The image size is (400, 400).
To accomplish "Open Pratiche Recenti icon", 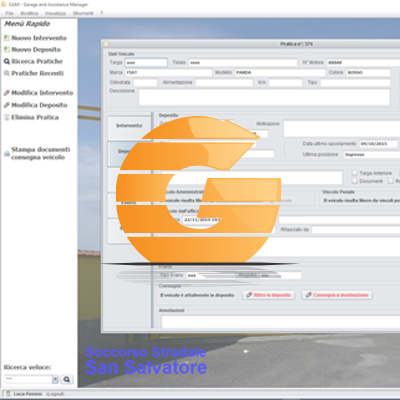I will (7, 73).
